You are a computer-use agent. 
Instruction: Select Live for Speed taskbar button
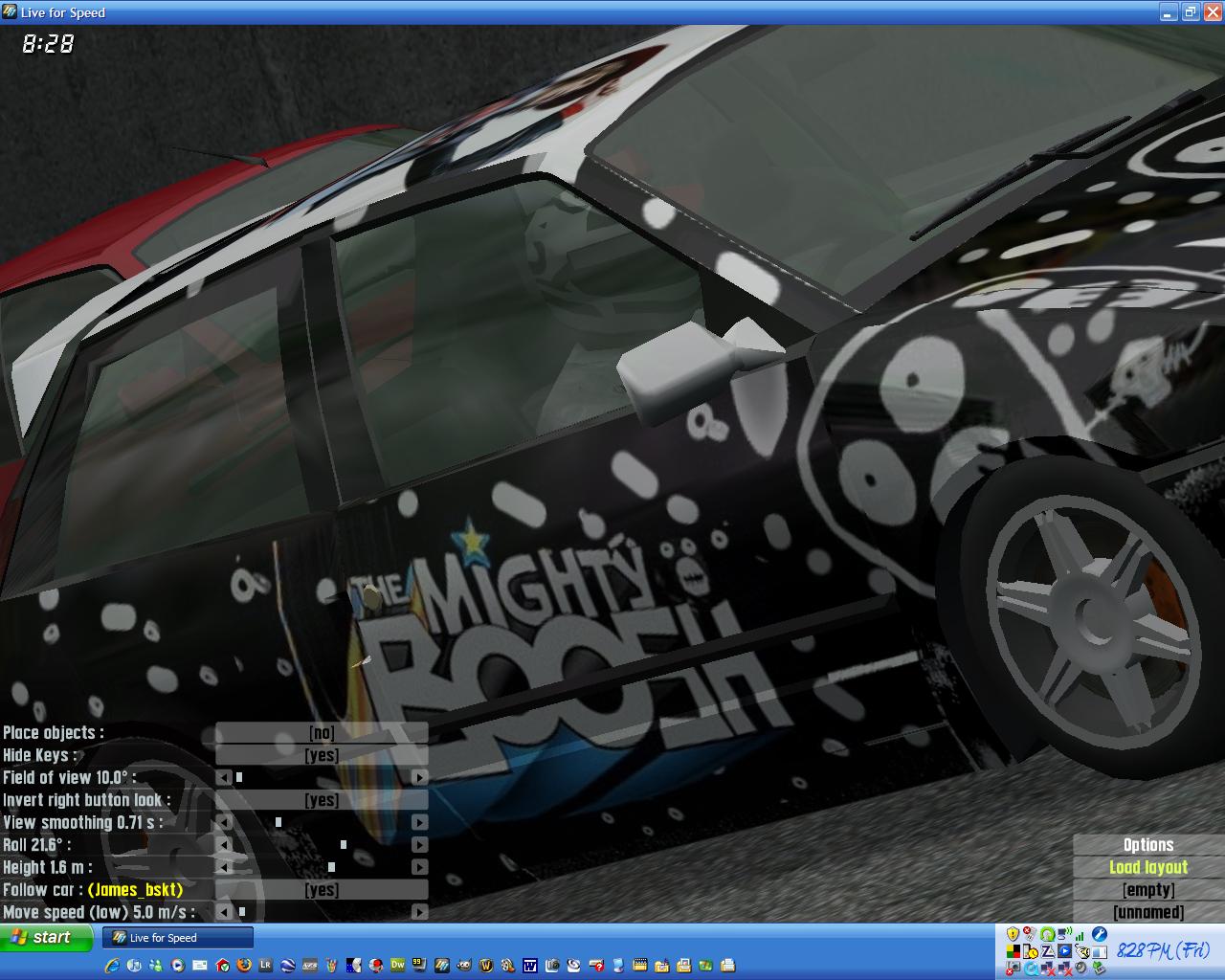(178, 938)
